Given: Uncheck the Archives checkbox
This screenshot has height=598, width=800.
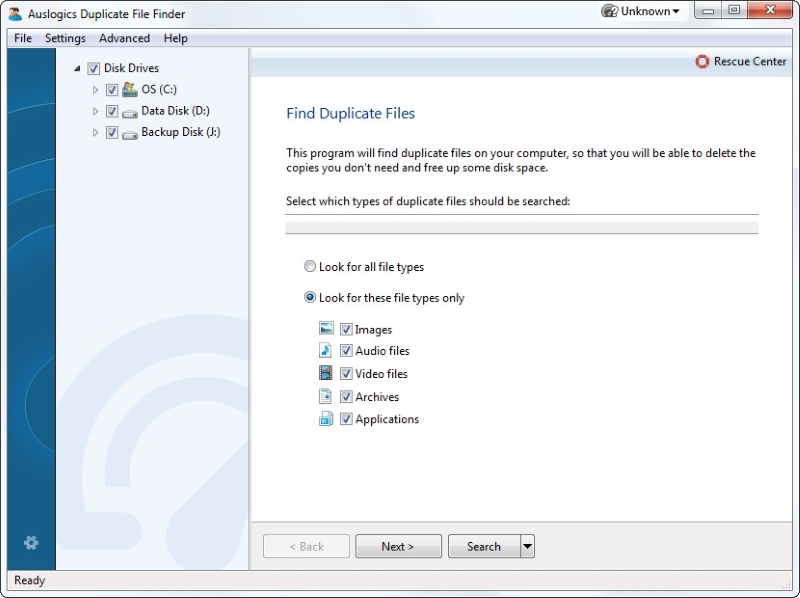Looking at the screenshot, I should point(346,396).
